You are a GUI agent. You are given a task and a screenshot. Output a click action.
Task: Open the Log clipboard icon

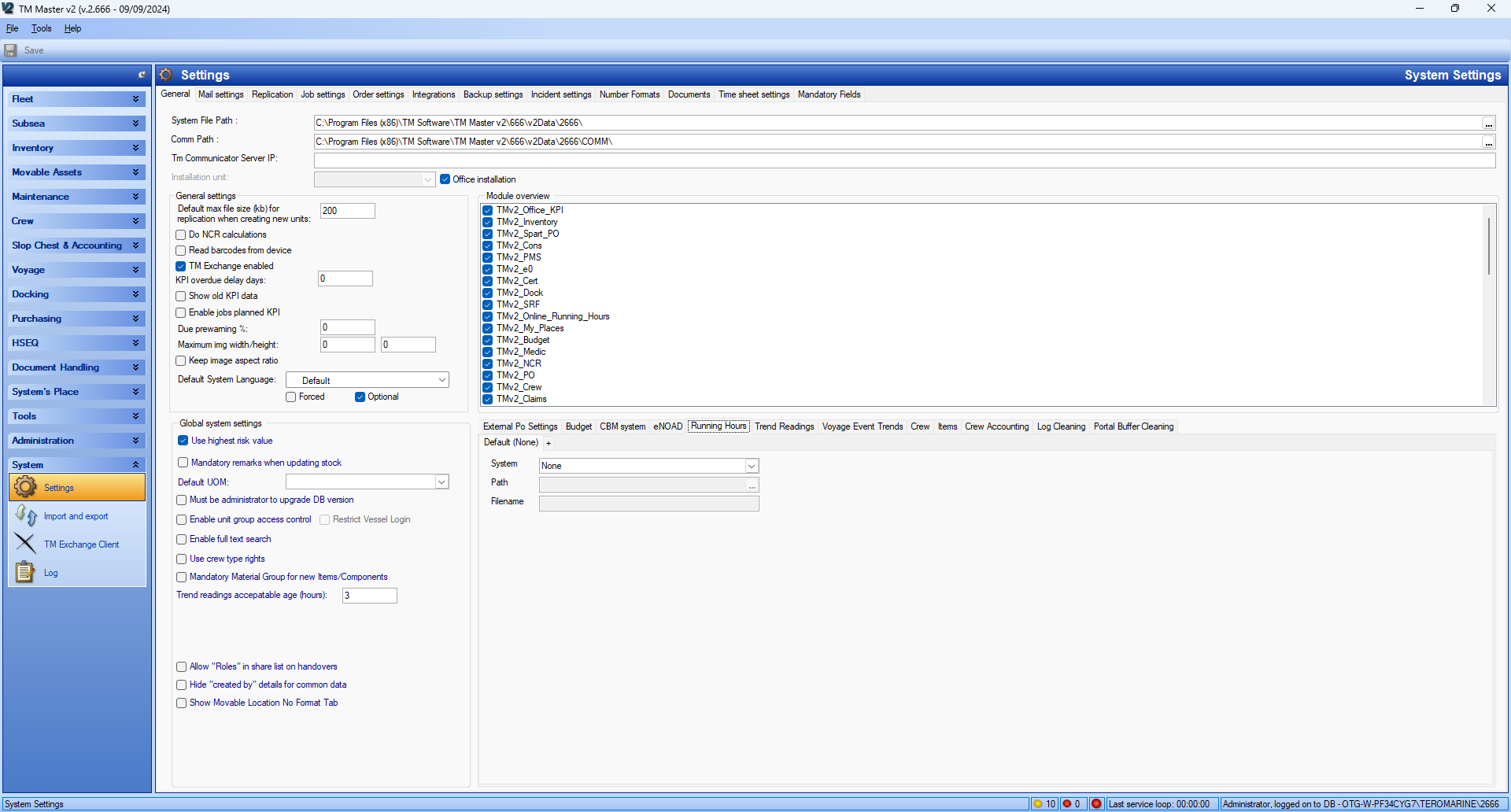25,572
